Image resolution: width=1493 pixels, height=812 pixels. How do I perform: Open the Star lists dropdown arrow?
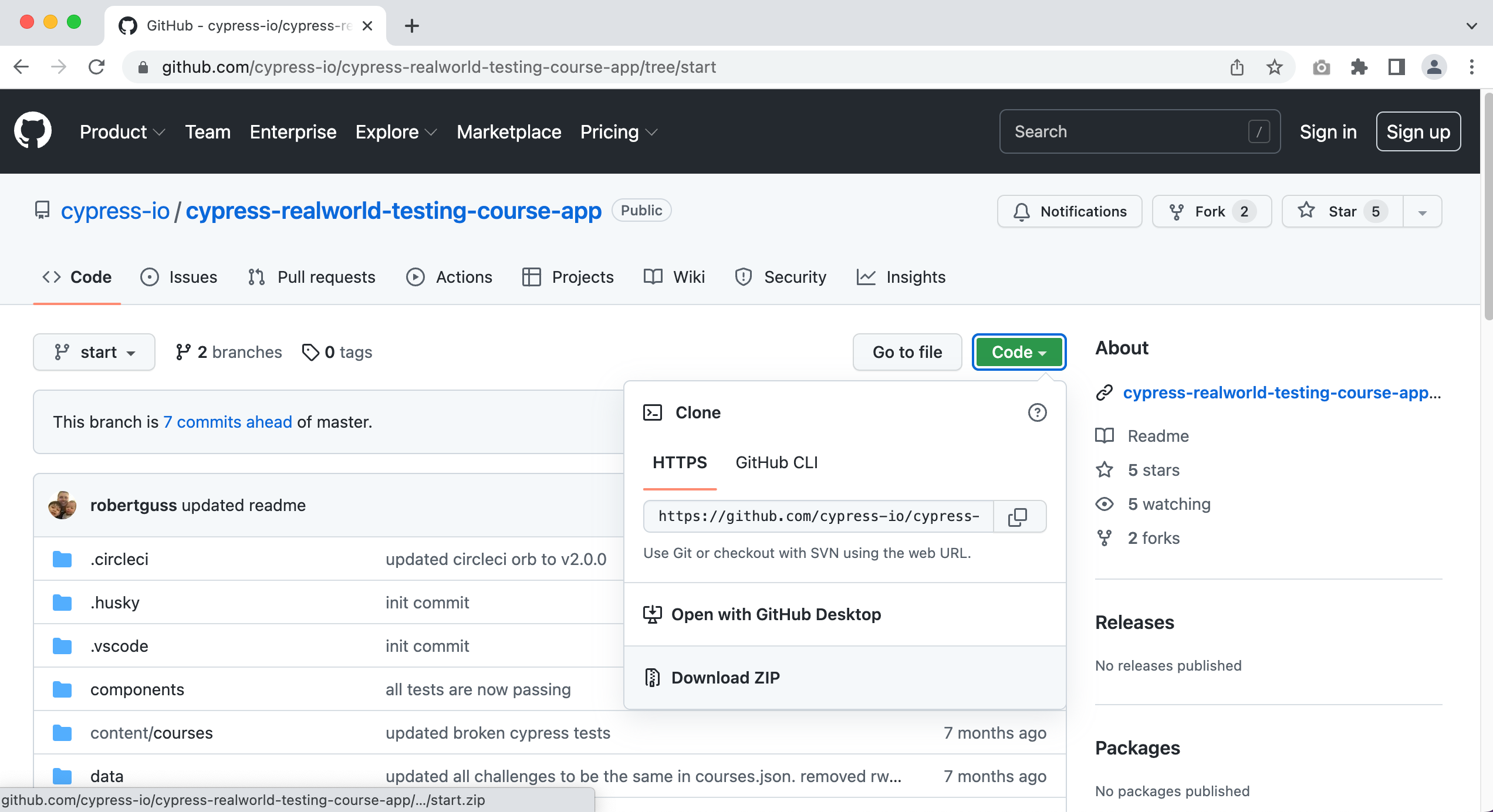[x=1422, y=212]
